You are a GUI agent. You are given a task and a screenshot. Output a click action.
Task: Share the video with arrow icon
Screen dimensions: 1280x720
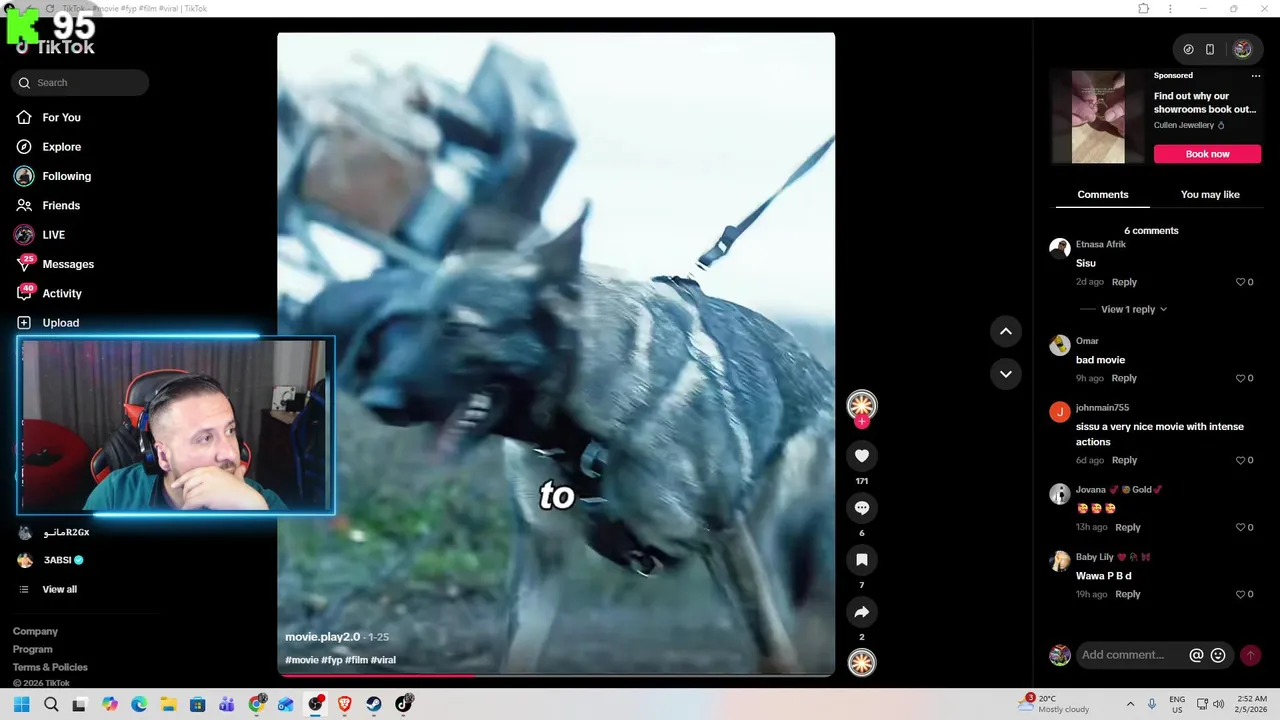(861, 612)
